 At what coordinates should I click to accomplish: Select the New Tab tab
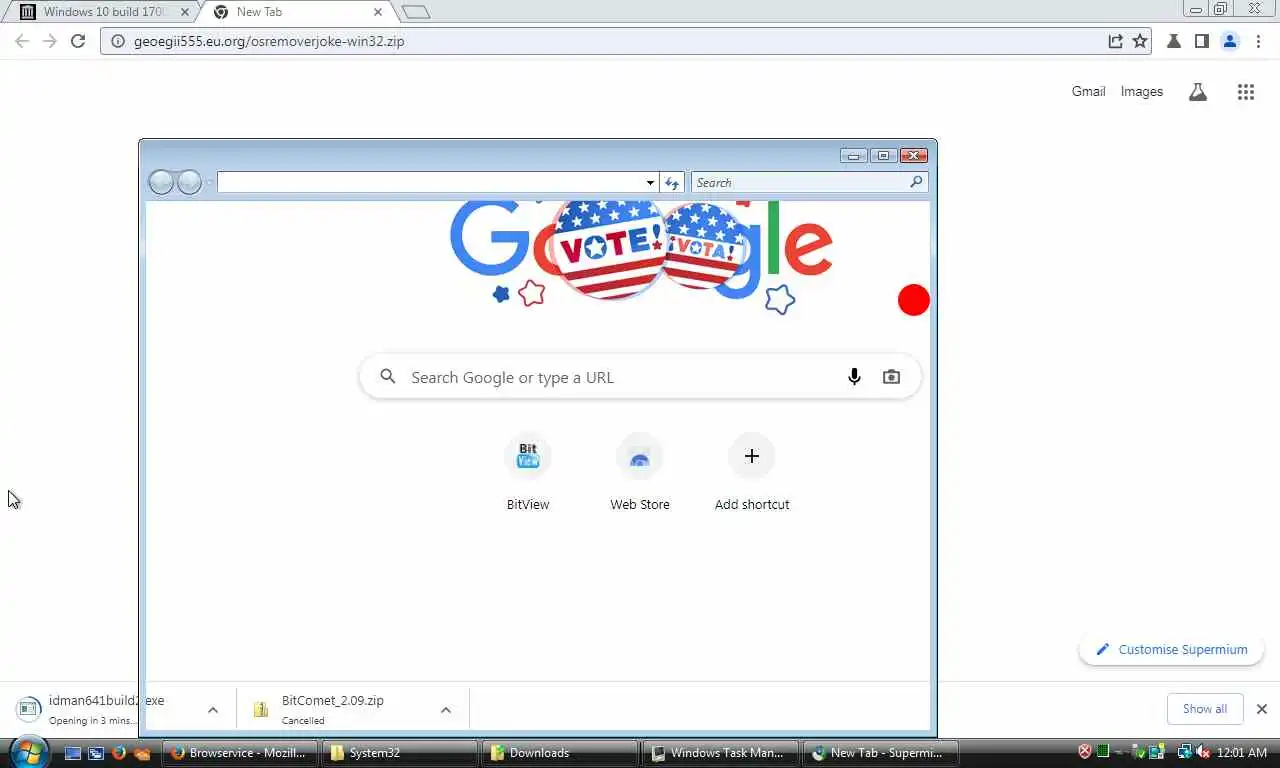[x=300, y=12]
